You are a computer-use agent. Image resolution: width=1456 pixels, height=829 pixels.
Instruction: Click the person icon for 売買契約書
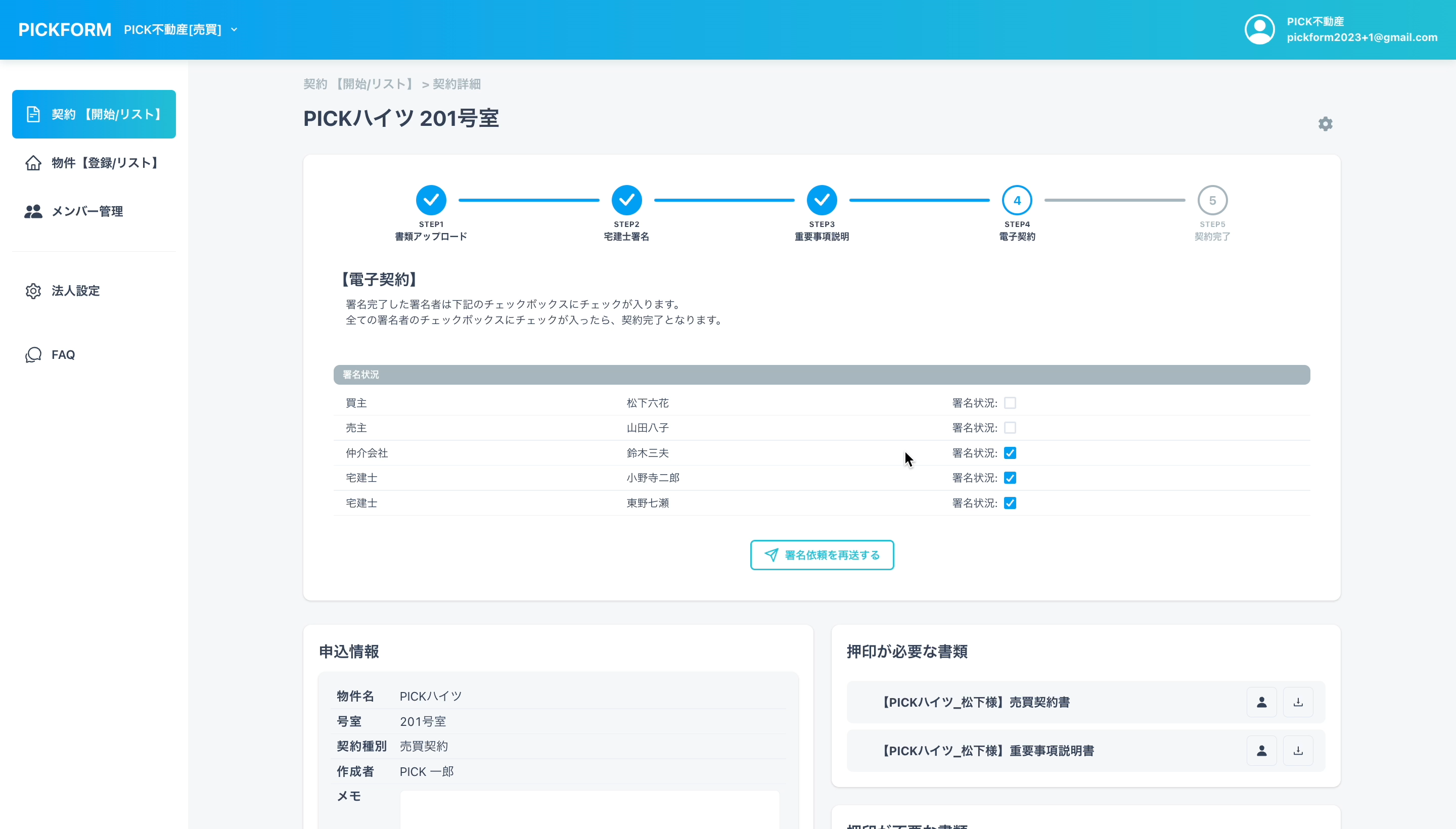1261,702
